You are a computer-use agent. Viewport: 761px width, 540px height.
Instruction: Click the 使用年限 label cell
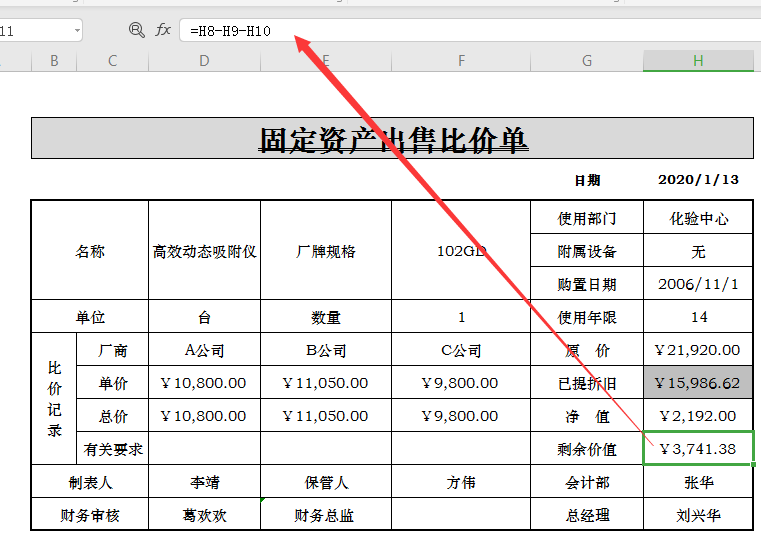(x=587, y=317)
